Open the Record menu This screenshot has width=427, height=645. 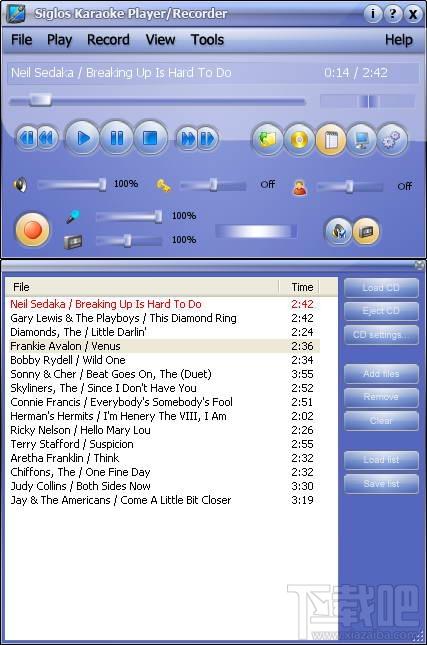(x=108, y=40)
